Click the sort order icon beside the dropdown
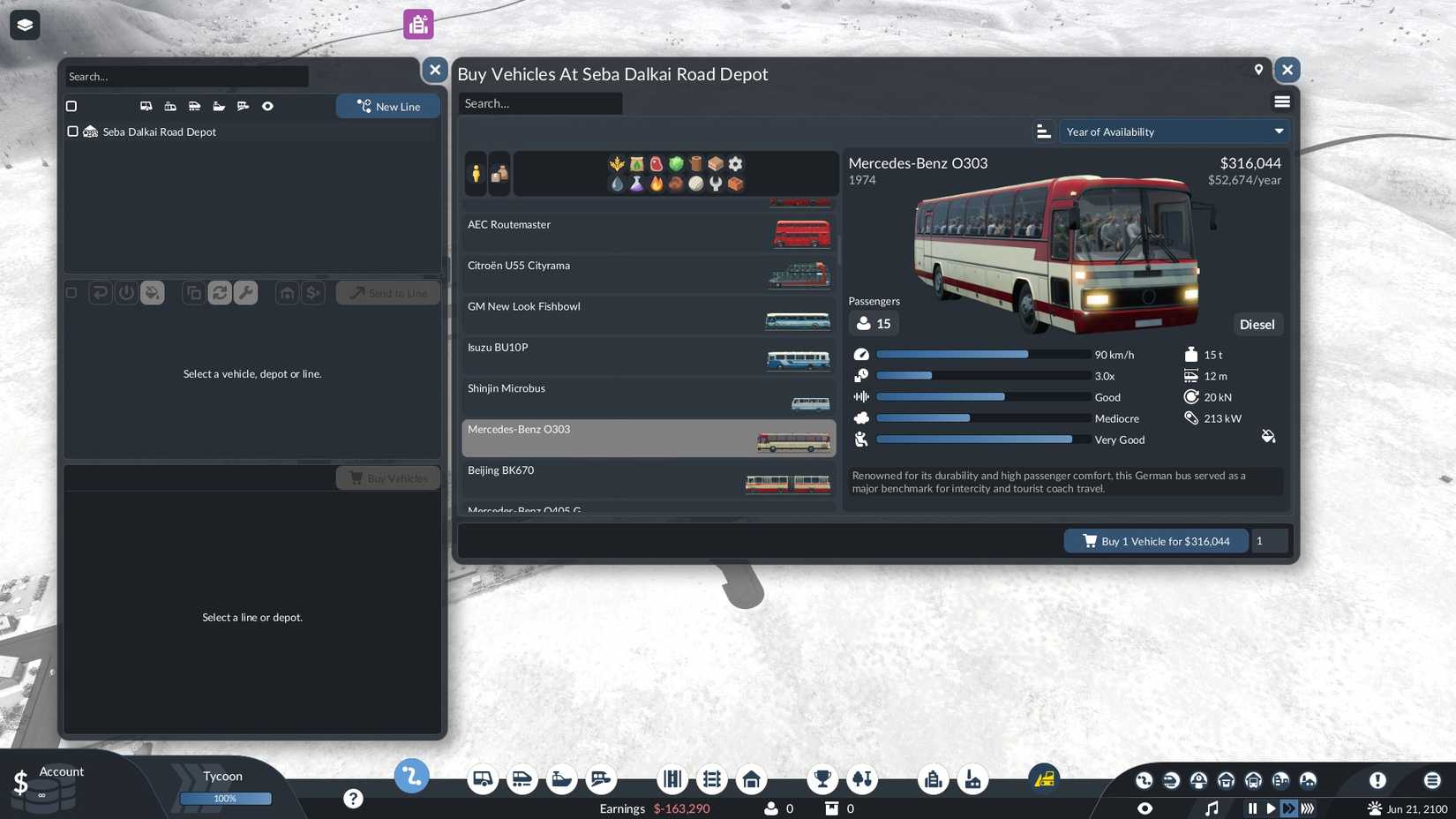This screenshot has height=819, width=1456. (x=1043, y=131)
